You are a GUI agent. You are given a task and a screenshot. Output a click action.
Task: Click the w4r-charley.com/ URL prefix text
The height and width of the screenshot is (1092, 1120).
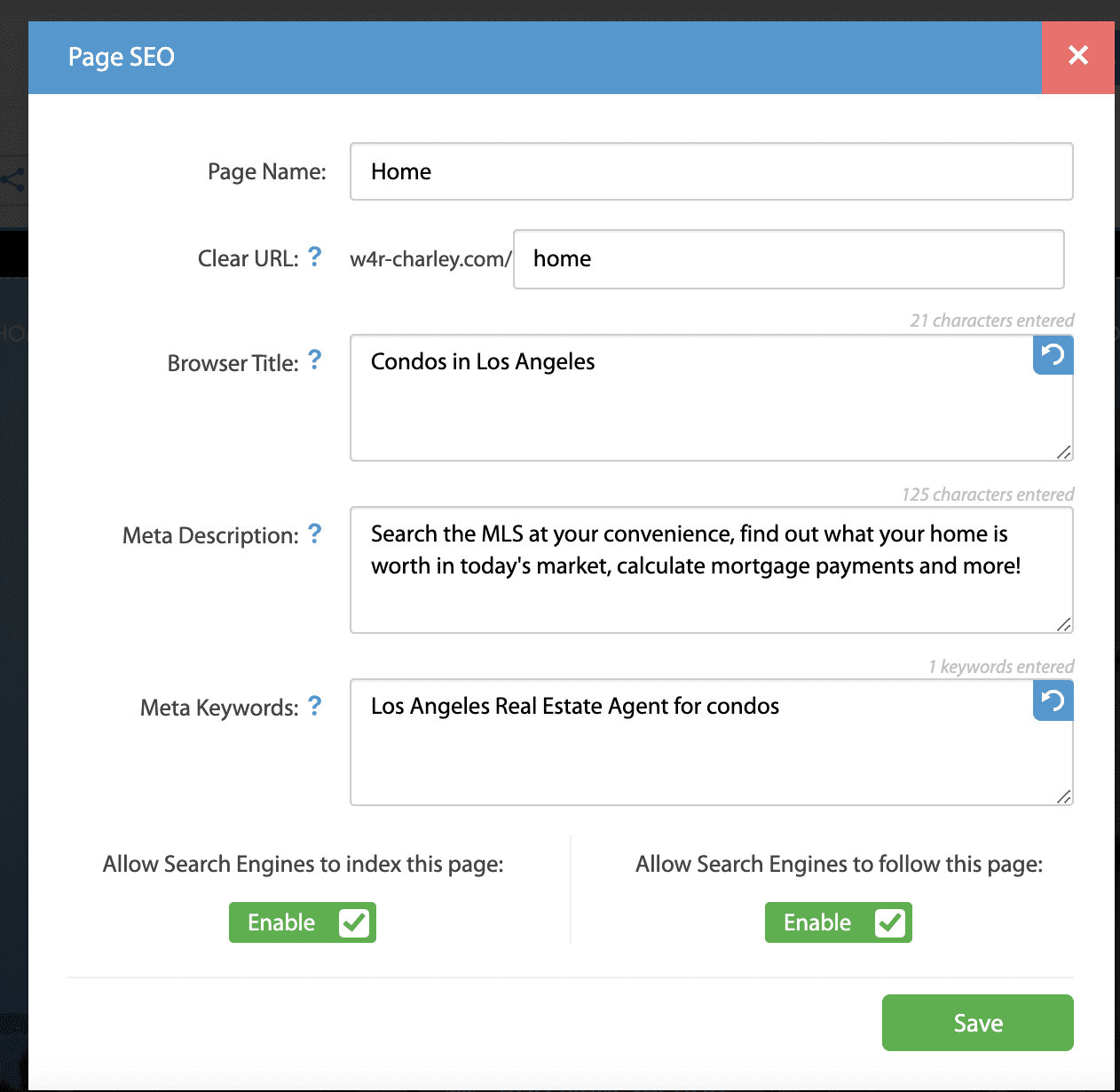[x=430, y=258]
